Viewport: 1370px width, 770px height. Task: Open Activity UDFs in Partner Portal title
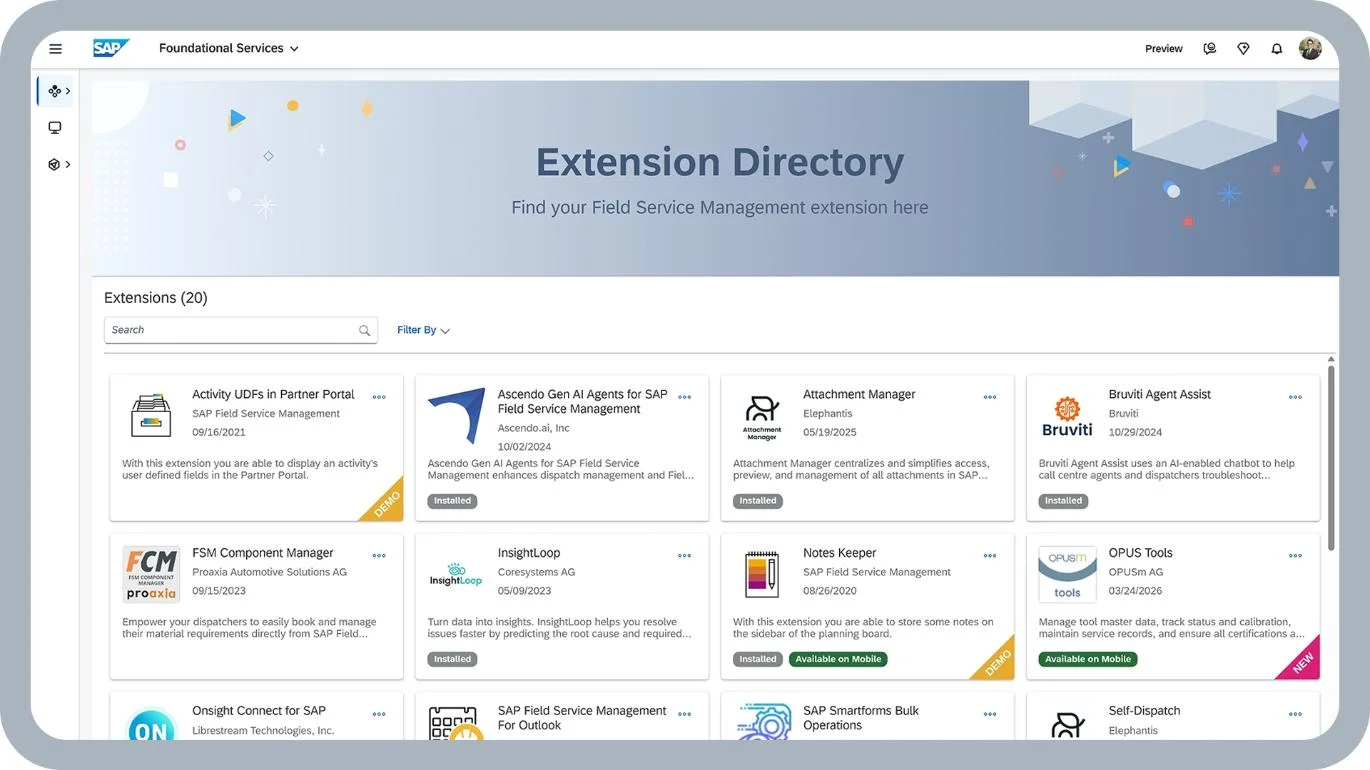273,394
